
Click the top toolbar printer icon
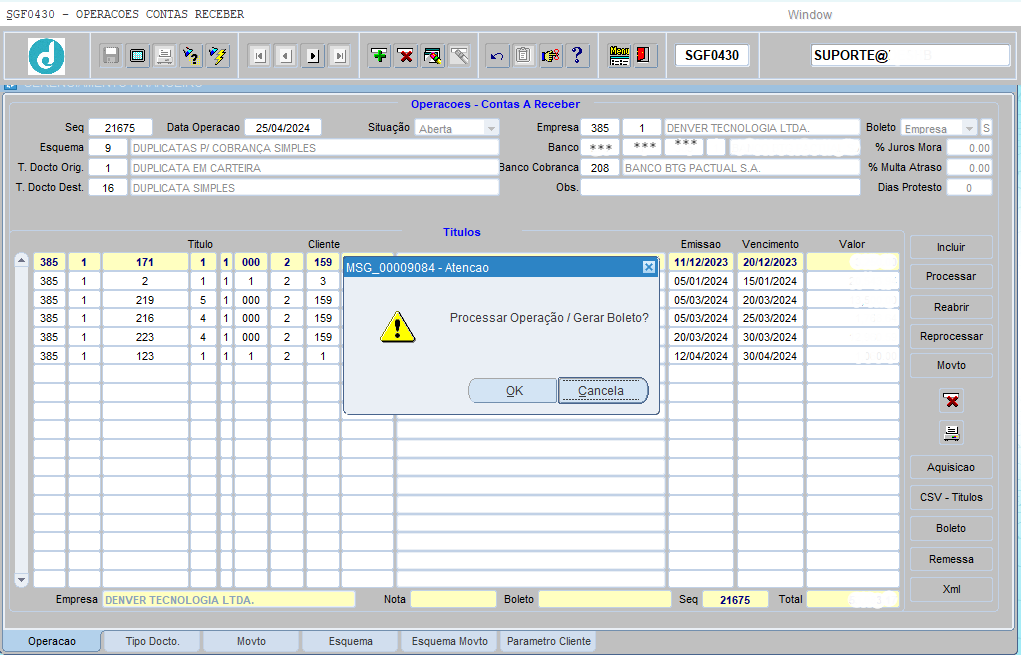click(164, 55)
